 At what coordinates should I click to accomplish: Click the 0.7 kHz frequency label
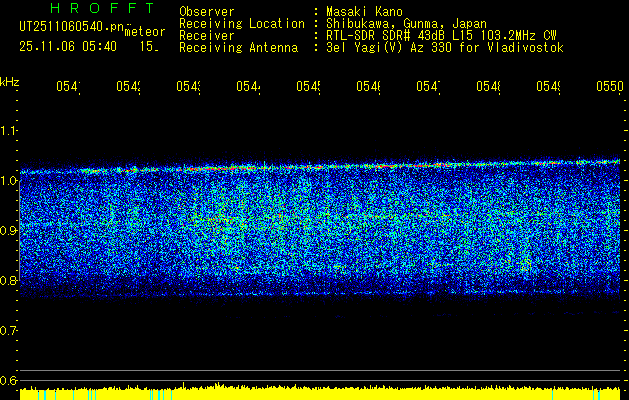[x=9, y=331]
